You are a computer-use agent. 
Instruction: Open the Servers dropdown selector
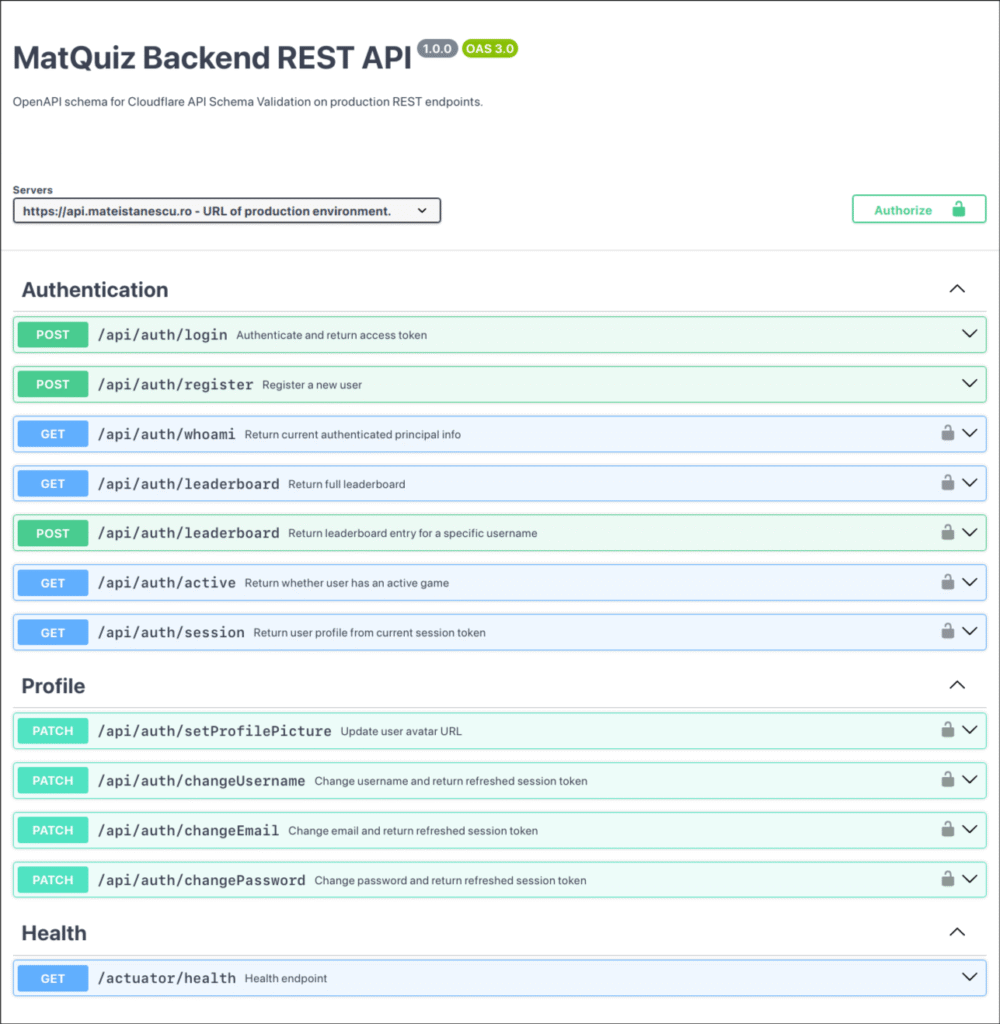227,211
